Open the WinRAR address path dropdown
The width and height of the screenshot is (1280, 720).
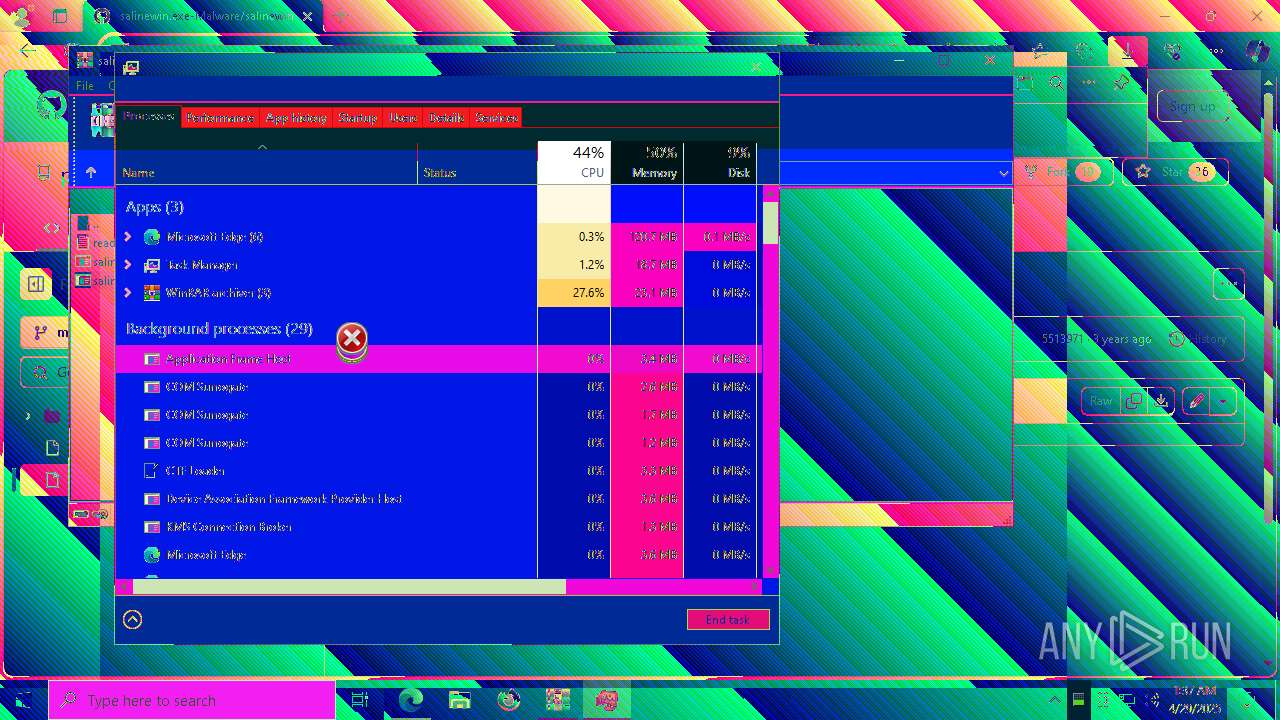tap(1004, 173)
